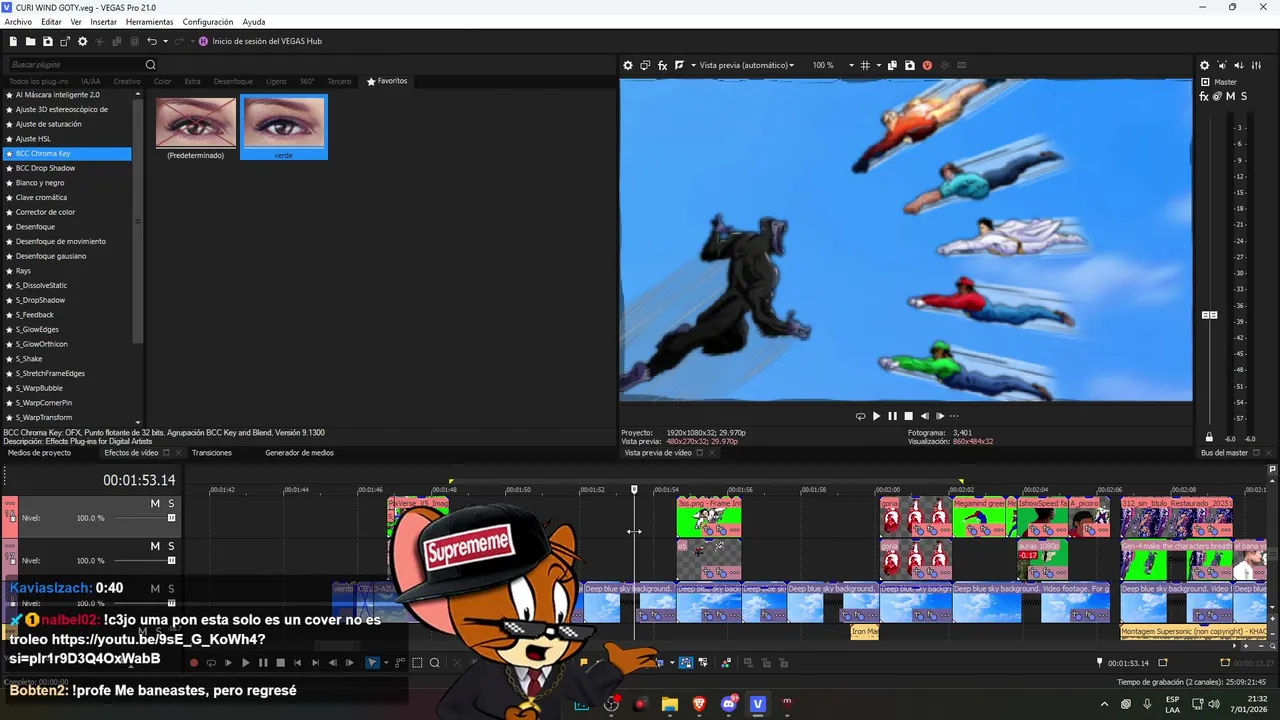Image resolution: width=1280 pixels, height=720 pixels.
Task: Open File Explorer from taskbar
Action: (670, 704)
